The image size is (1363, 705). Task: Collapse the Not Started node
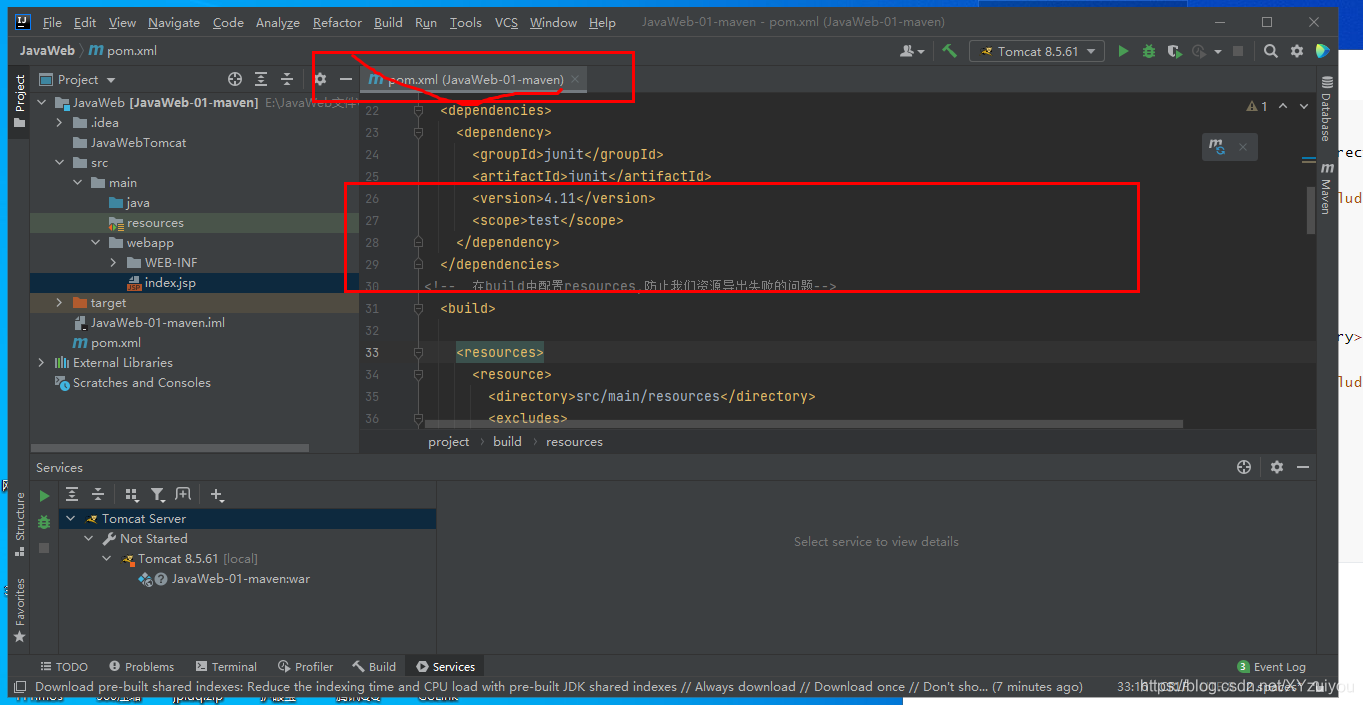tap(89, 539)
